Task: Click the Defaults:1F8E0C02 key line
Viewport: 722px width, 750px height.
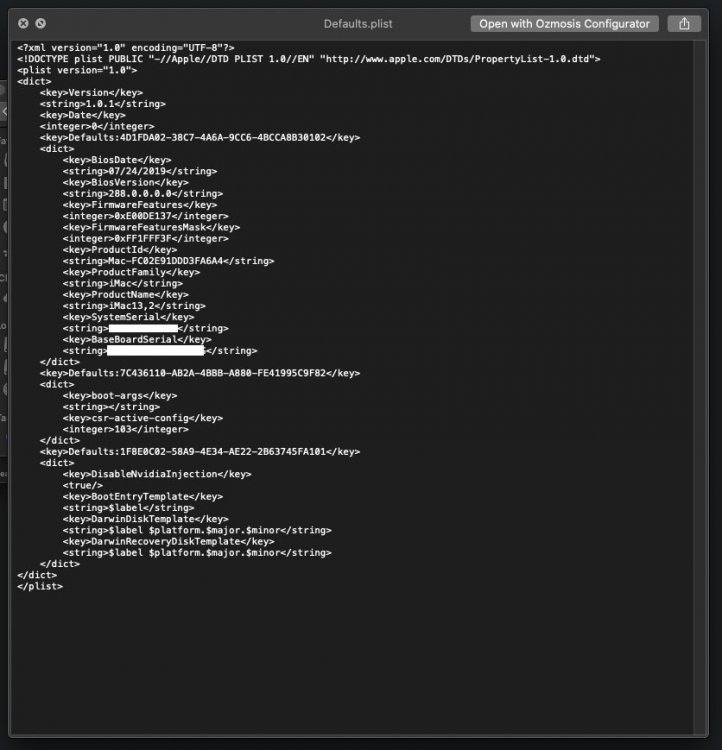Action: pyautogui.click(x=200, y=452)
